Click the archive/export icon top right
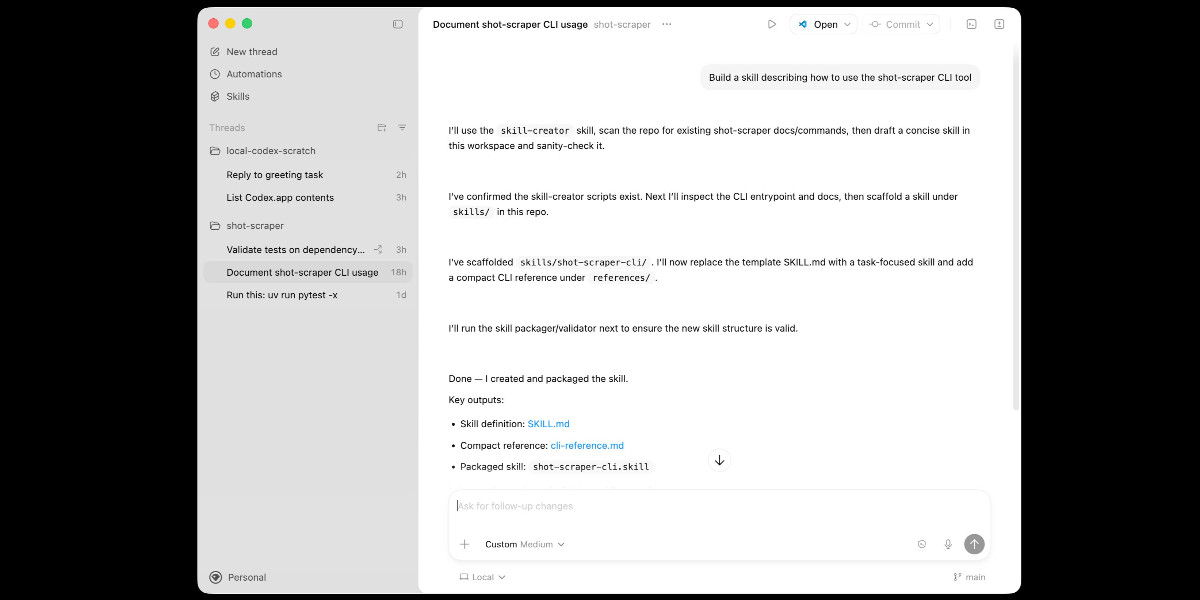The image size is (1200, 600). tap(998, 23)
